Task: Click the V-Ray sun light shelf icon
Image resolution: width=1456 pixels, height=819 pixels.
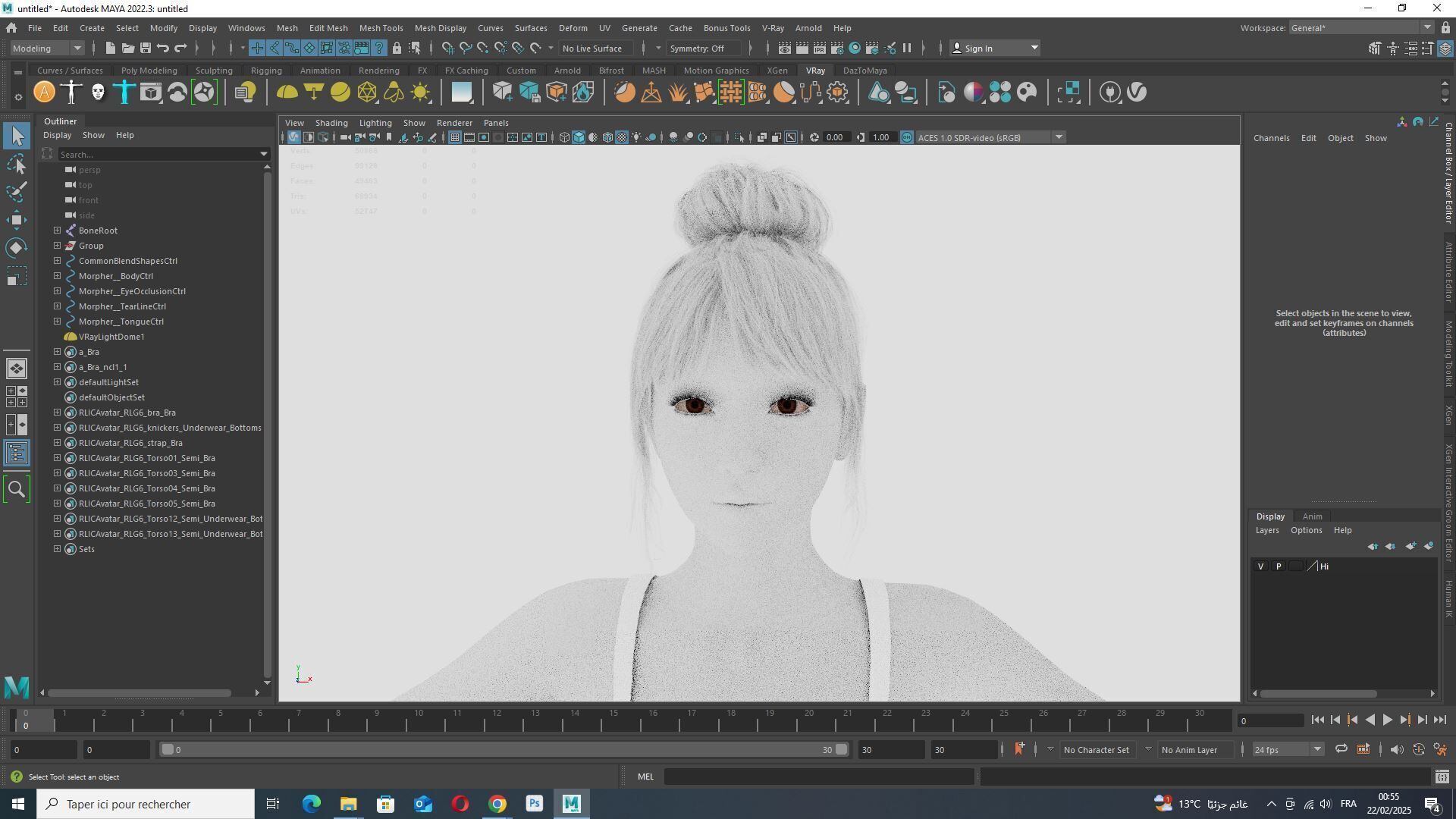Action: (x=420, y=93)
